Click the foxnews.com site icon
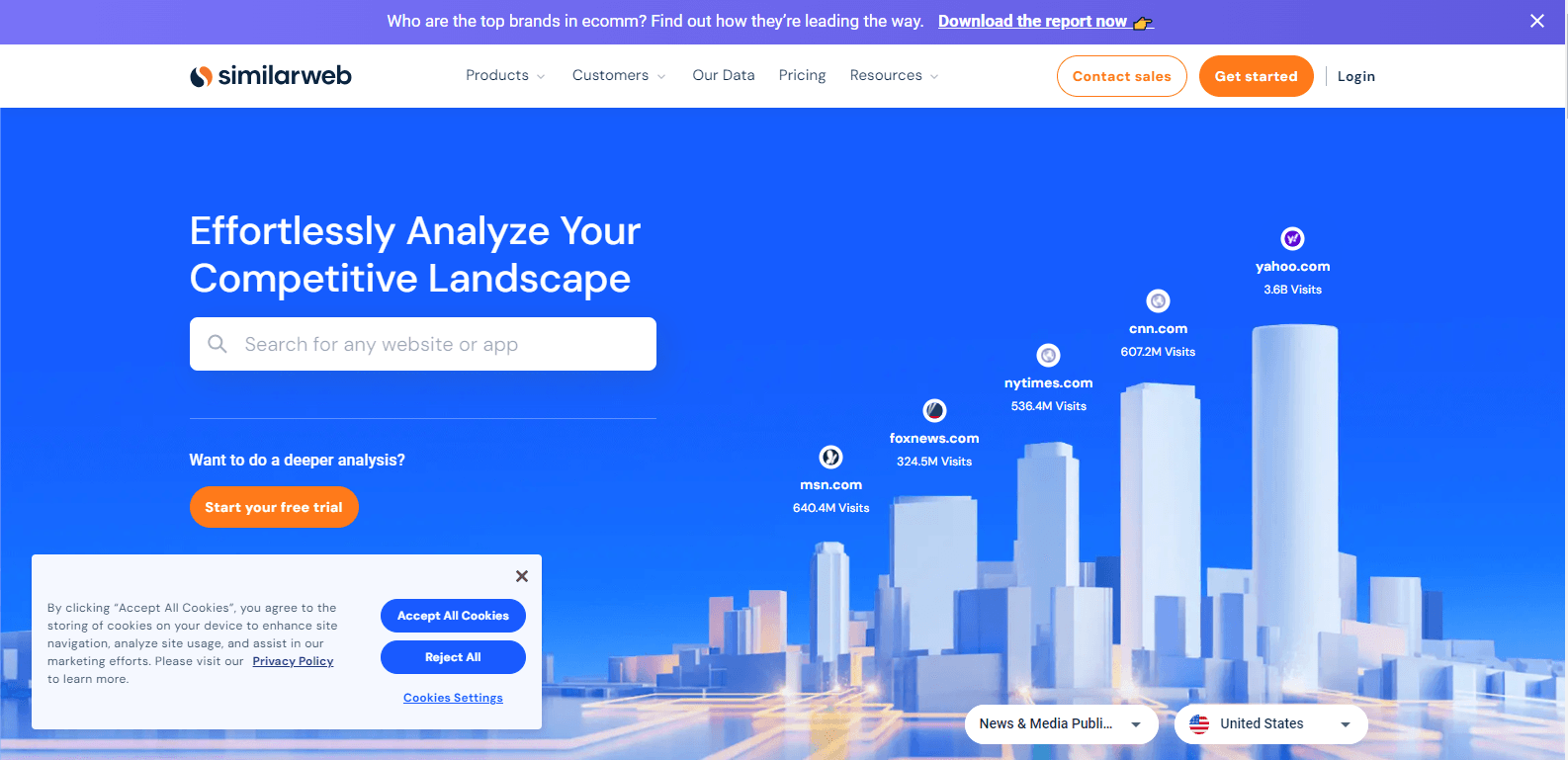1568x760 pixels. (934, 410)
